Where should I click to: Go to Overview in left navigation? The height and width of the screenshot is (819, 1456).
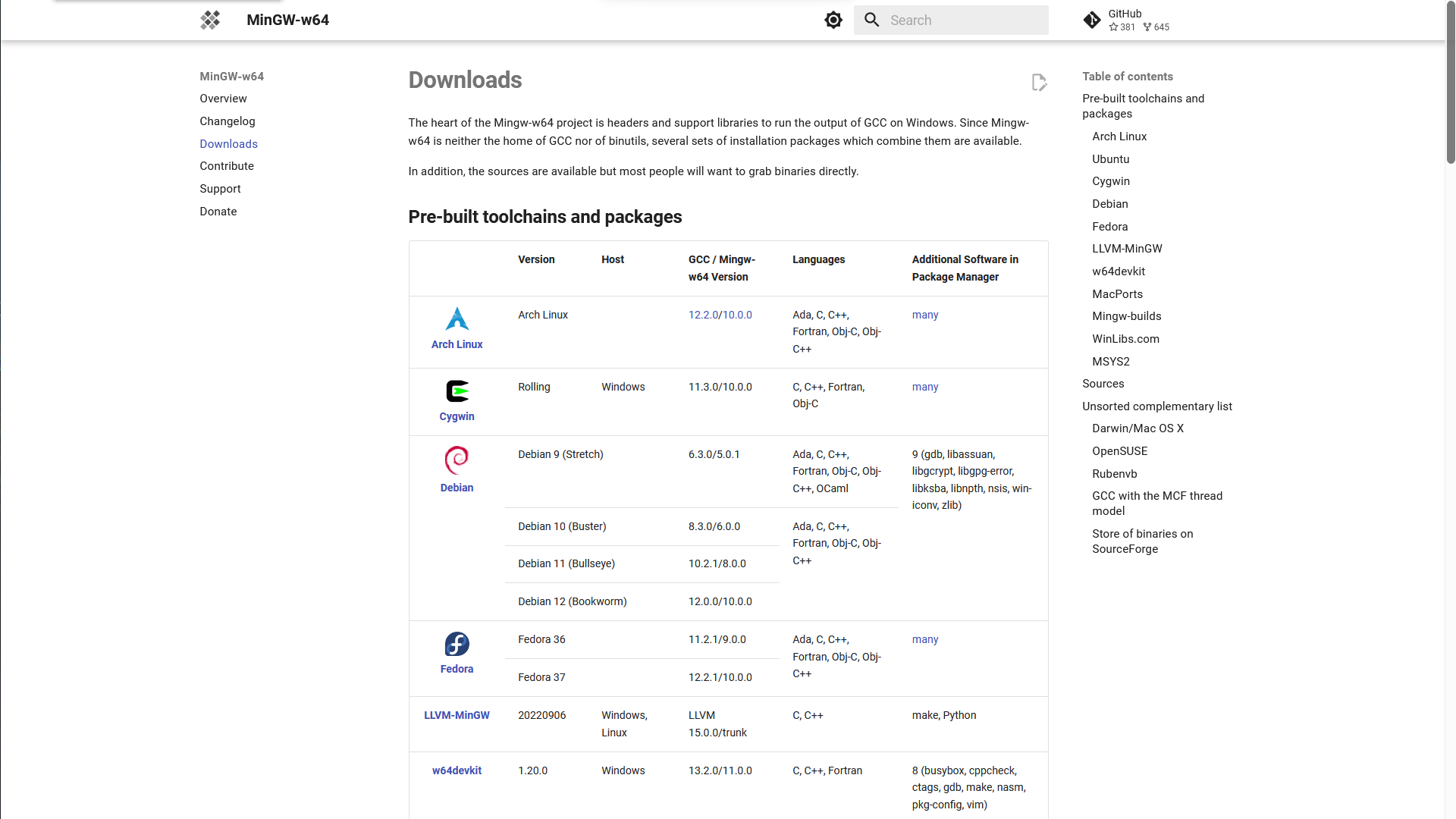223,99
